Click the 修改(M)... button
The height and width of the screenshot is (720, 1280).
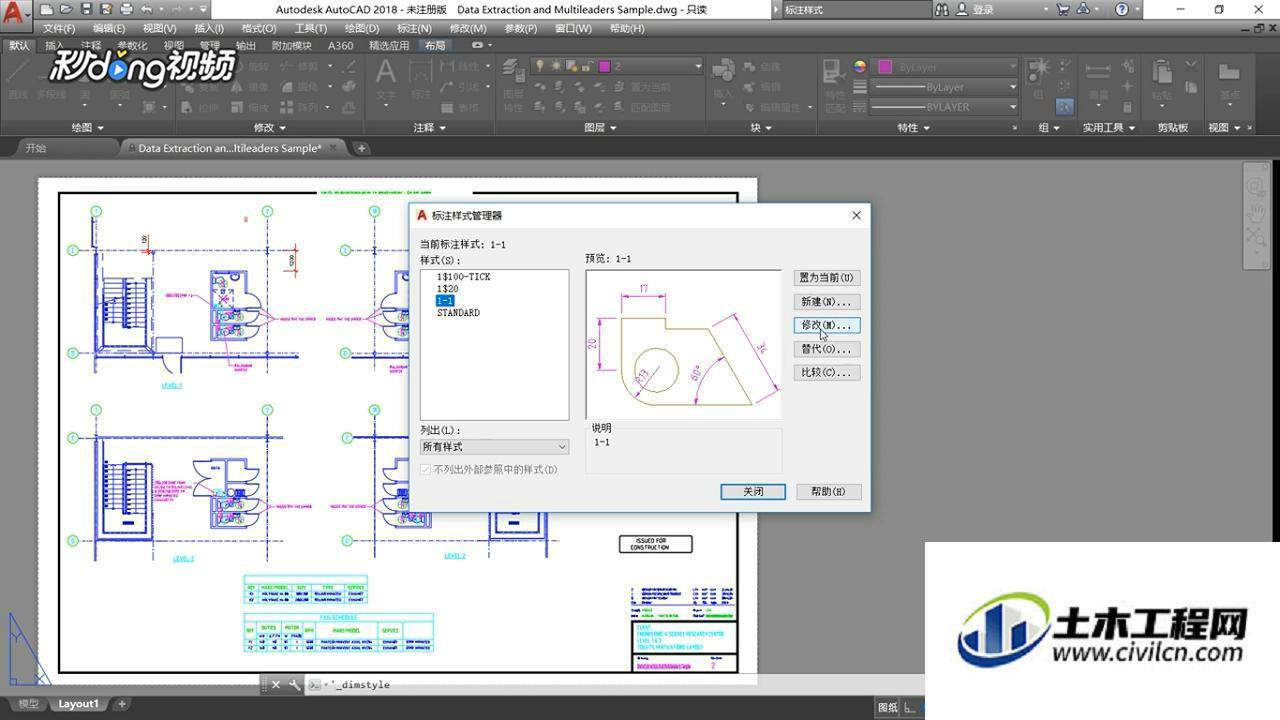click(826, 325)
